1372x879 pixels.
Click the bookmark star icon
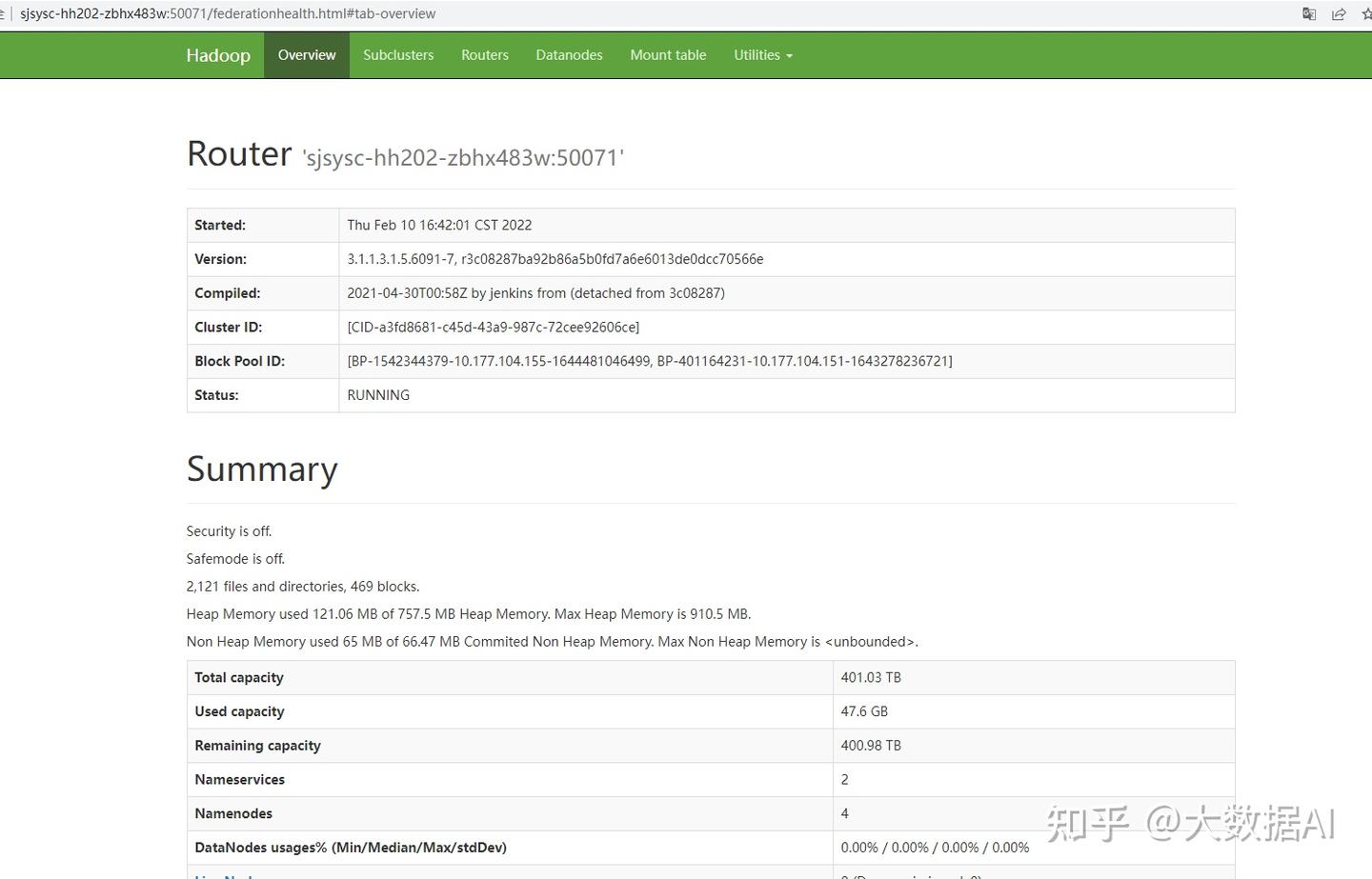point(1366,13)
